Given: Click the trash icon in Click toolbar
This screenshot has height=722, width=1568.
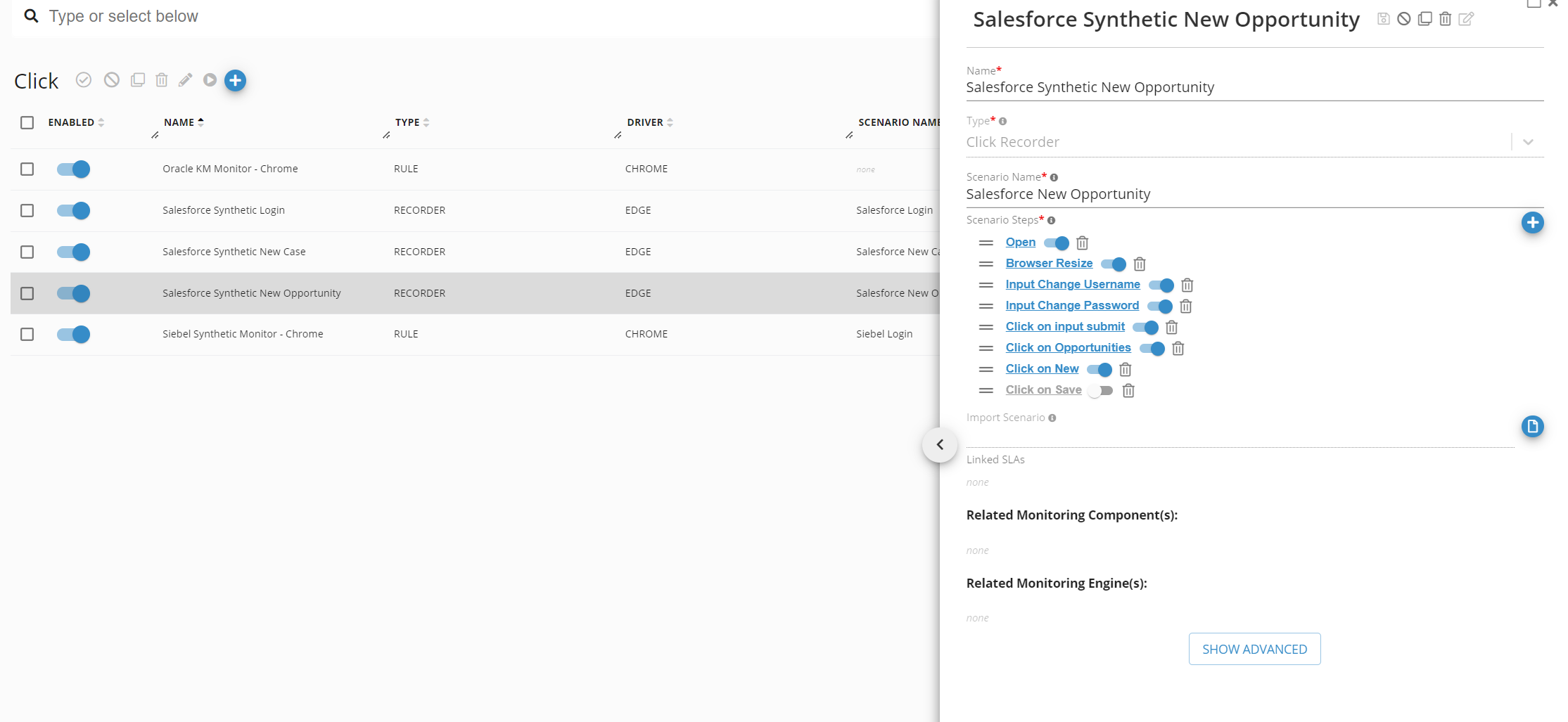Looking at the screenshot, I should [162, 80].
